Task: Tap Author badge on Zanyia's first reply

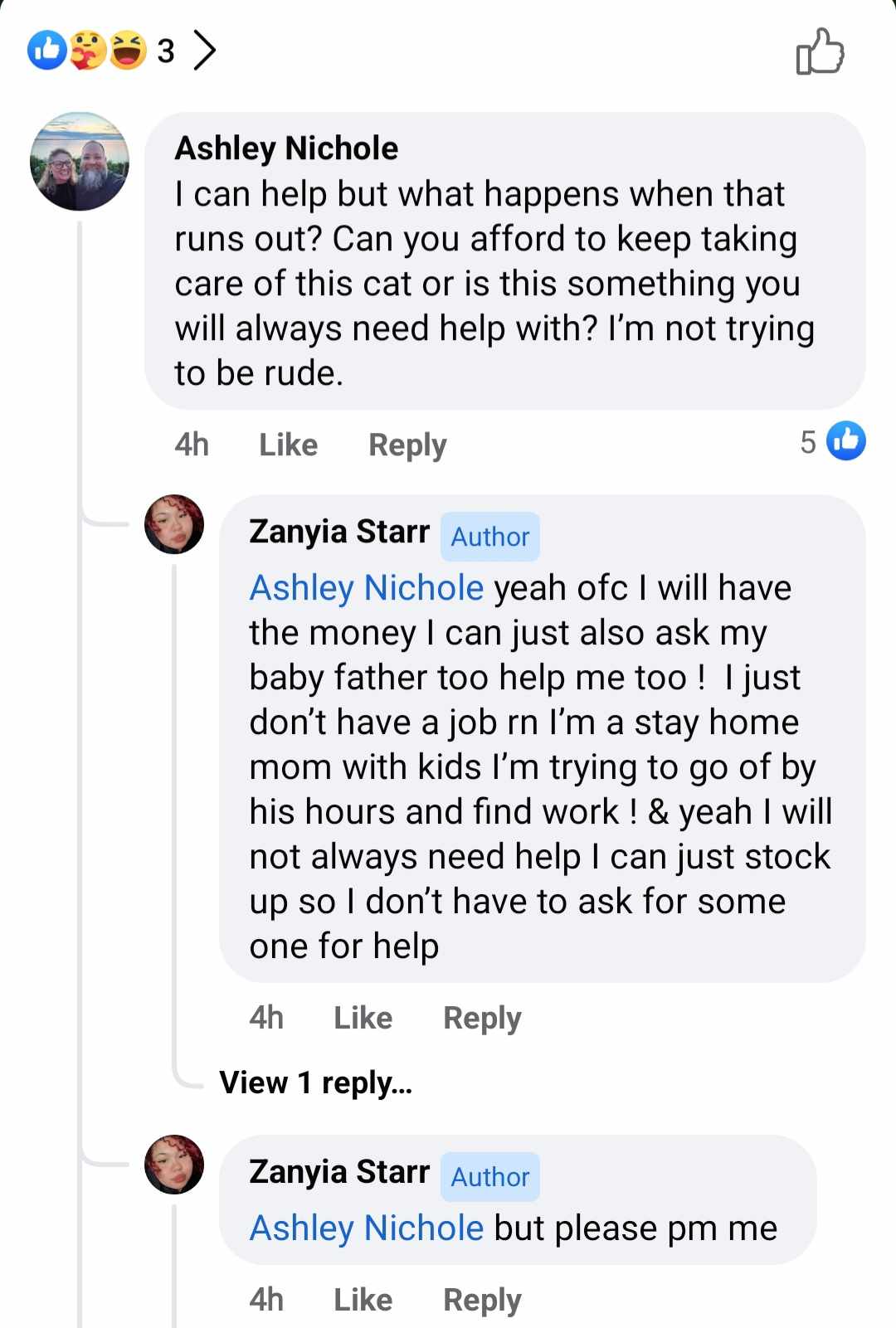Action: (489, 537)
